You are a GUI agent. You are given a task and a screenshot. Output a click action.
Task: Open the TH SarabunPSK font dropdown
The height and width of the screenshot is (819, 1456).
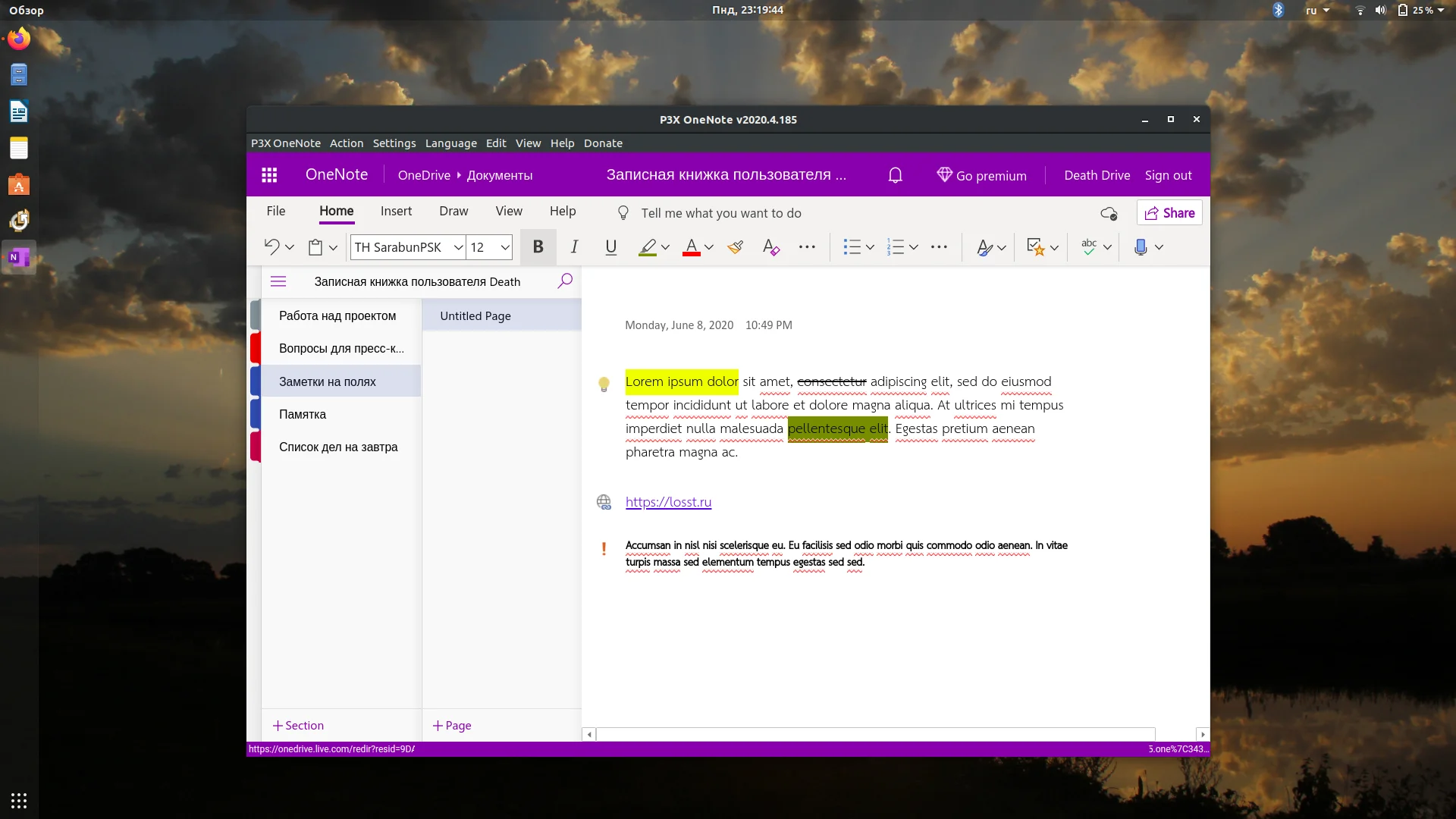click(x=458, y=247)
